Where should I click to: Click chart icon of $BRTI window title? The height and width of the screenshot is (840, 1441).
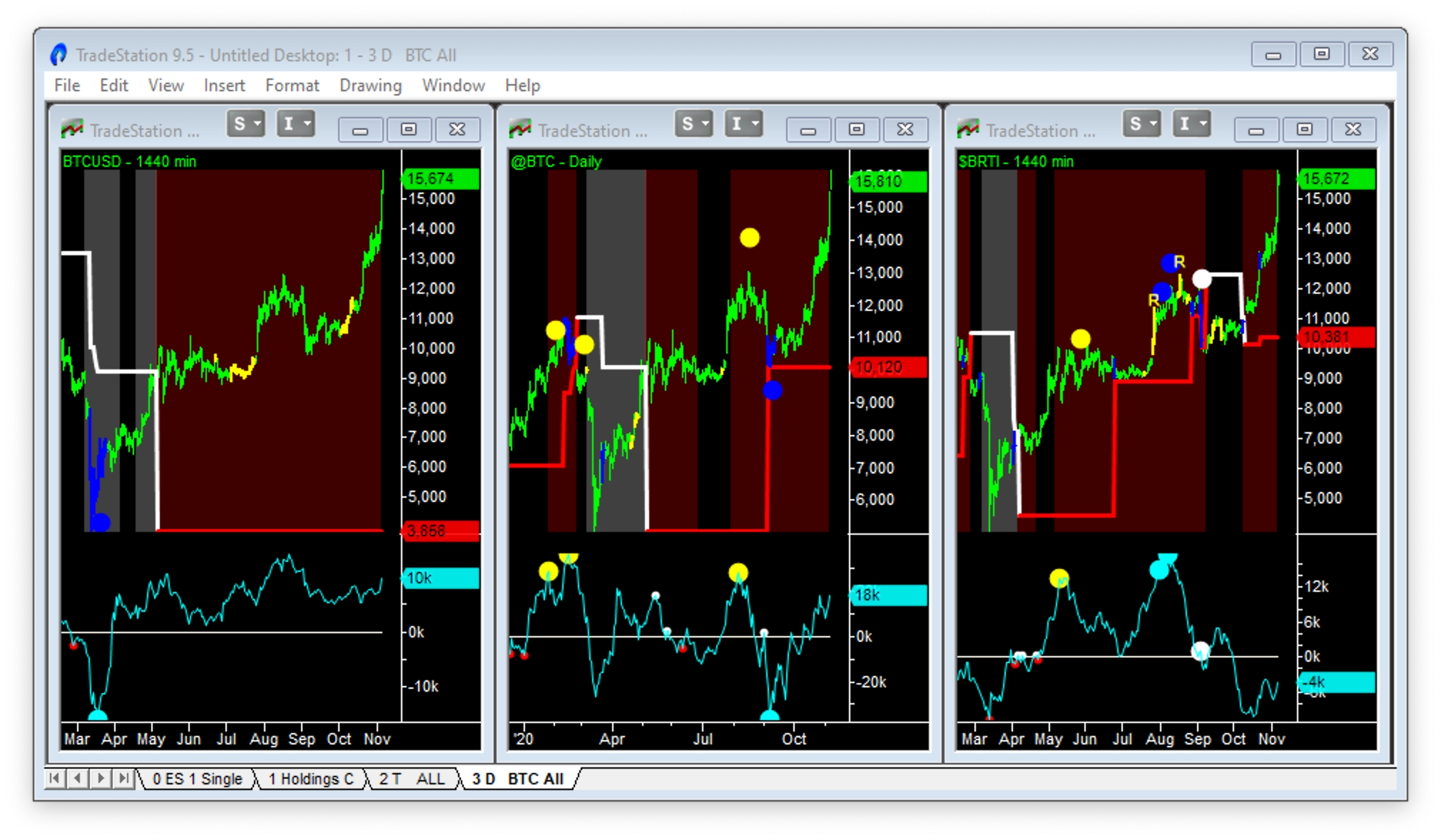[968, 129]
